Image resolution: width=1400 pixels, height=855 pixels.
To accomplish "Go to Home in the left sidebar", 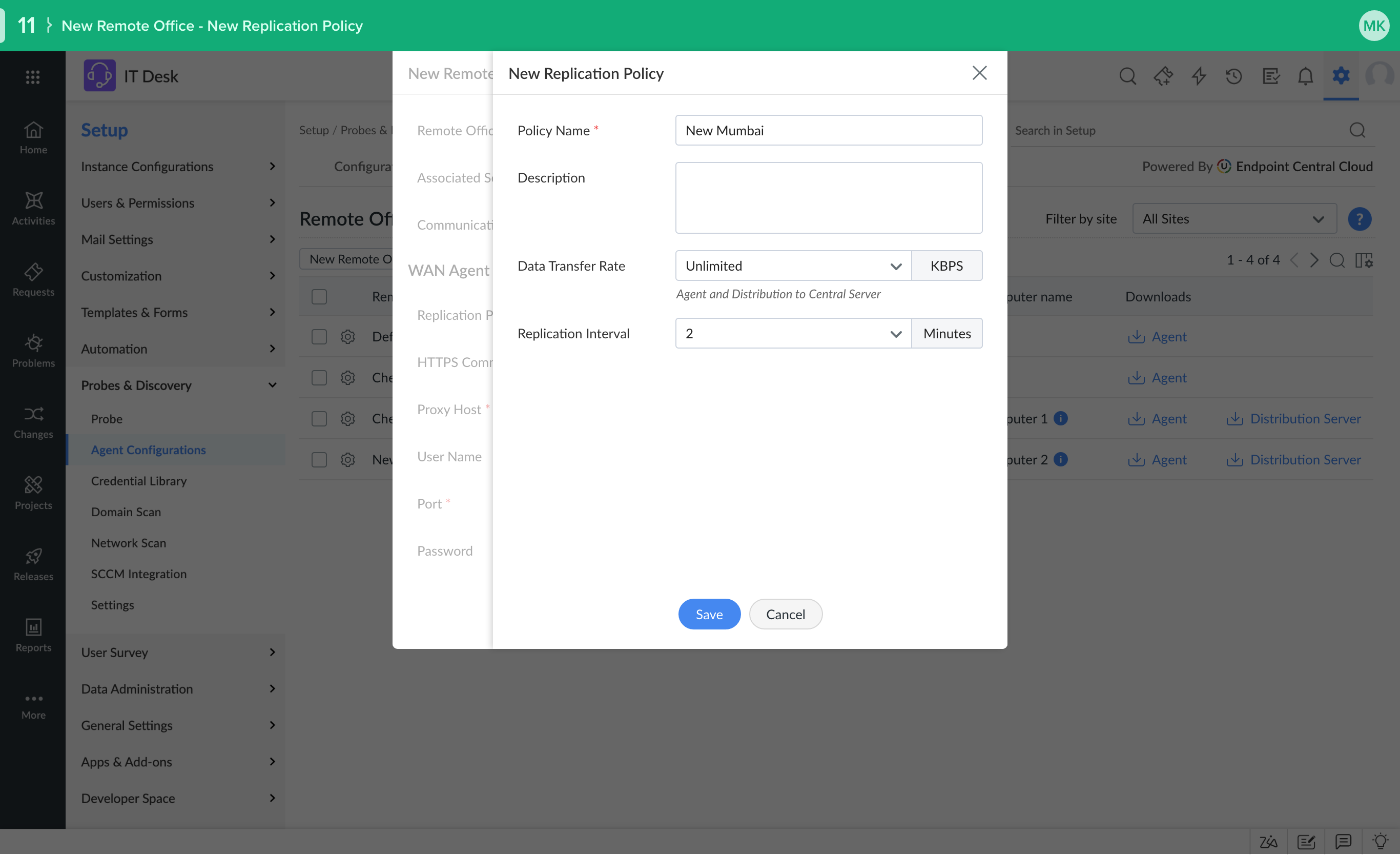I will [x=33, y=138].
